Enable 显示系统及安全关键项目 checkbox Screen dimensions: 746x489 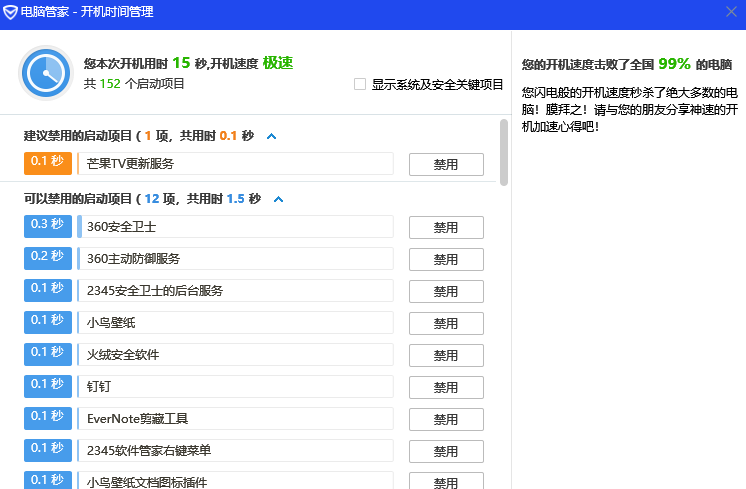pyautogui.click(x=360, y=85)
